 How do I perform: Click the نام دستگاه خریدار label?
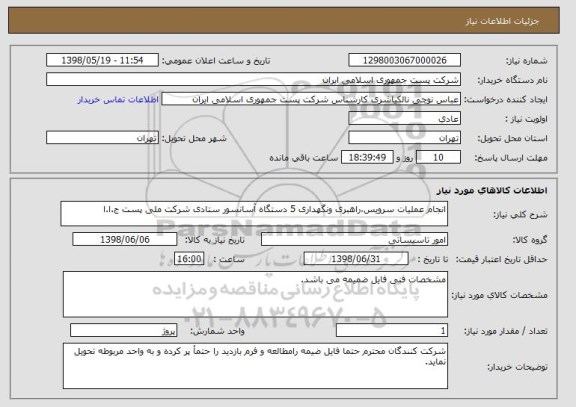(512, 80)
